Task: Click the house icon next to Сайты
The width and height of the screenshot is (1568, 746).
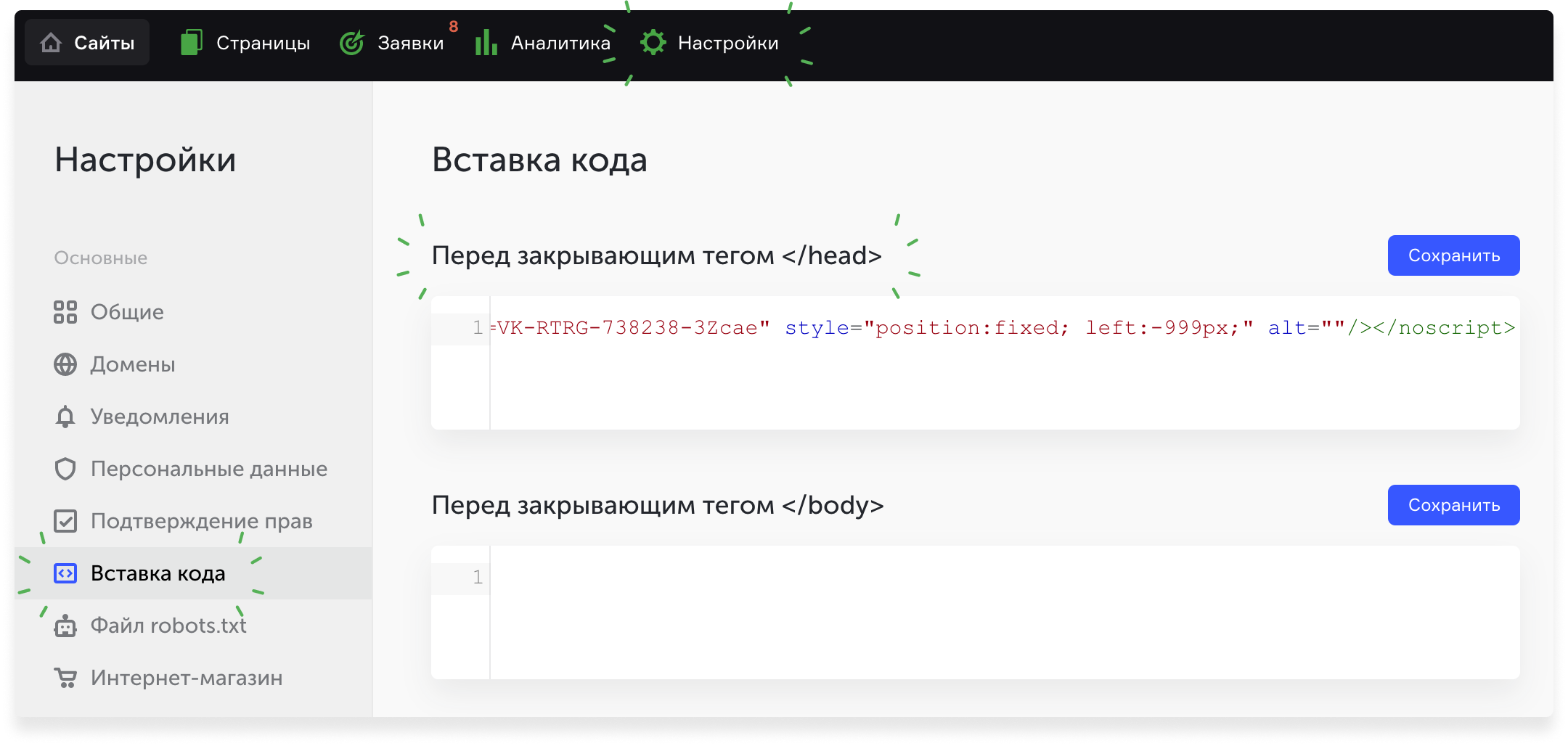Action: click(x=51, y=43)
